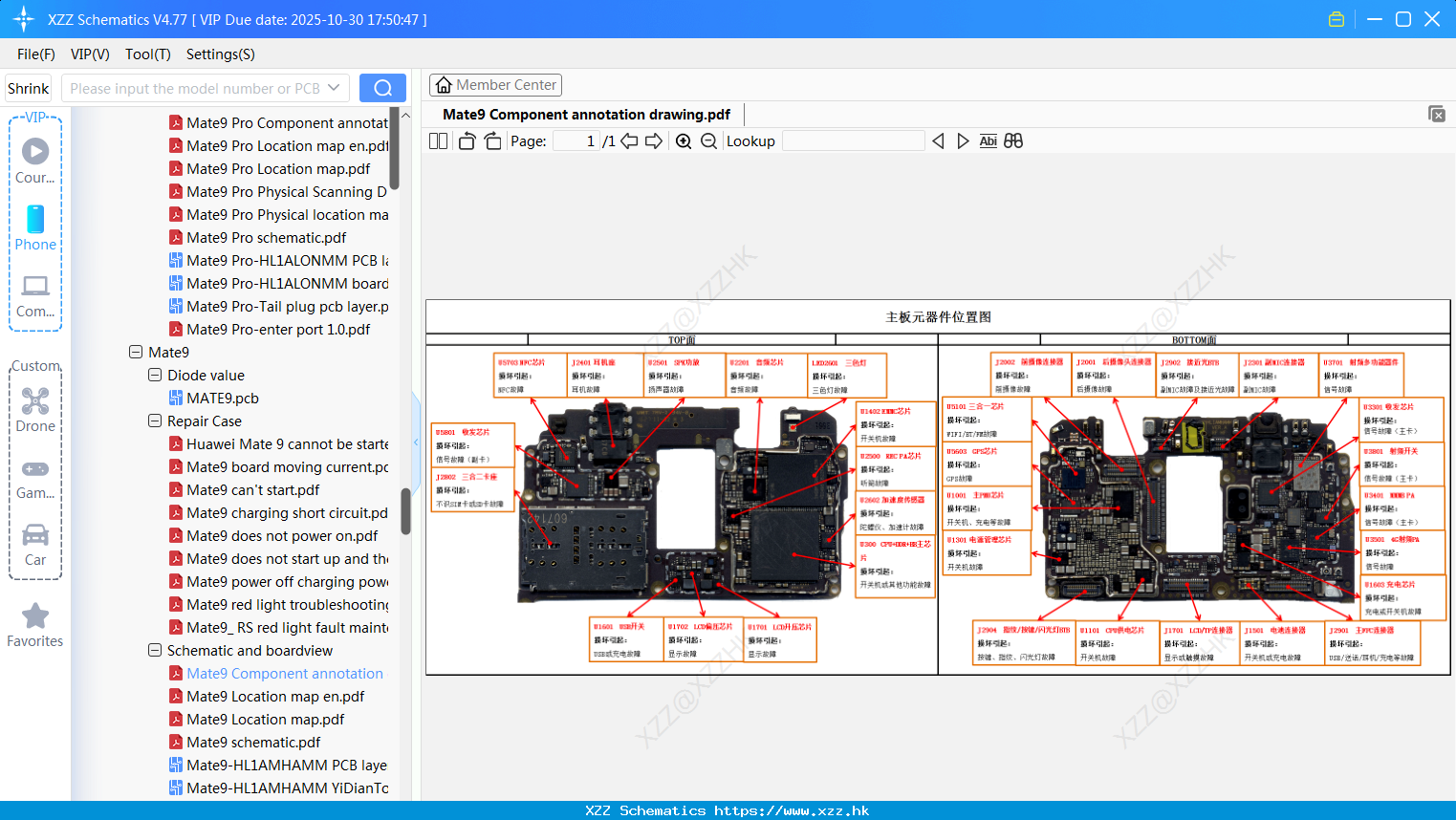Screen dimensions: 1456x820
Task: Click the binoculars search icon
Action: (1013, 140)
